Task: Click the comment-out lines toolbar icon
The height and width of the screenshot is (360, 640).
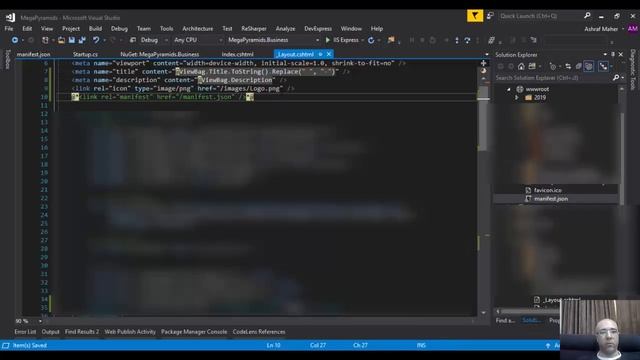Action: [491, 40]
